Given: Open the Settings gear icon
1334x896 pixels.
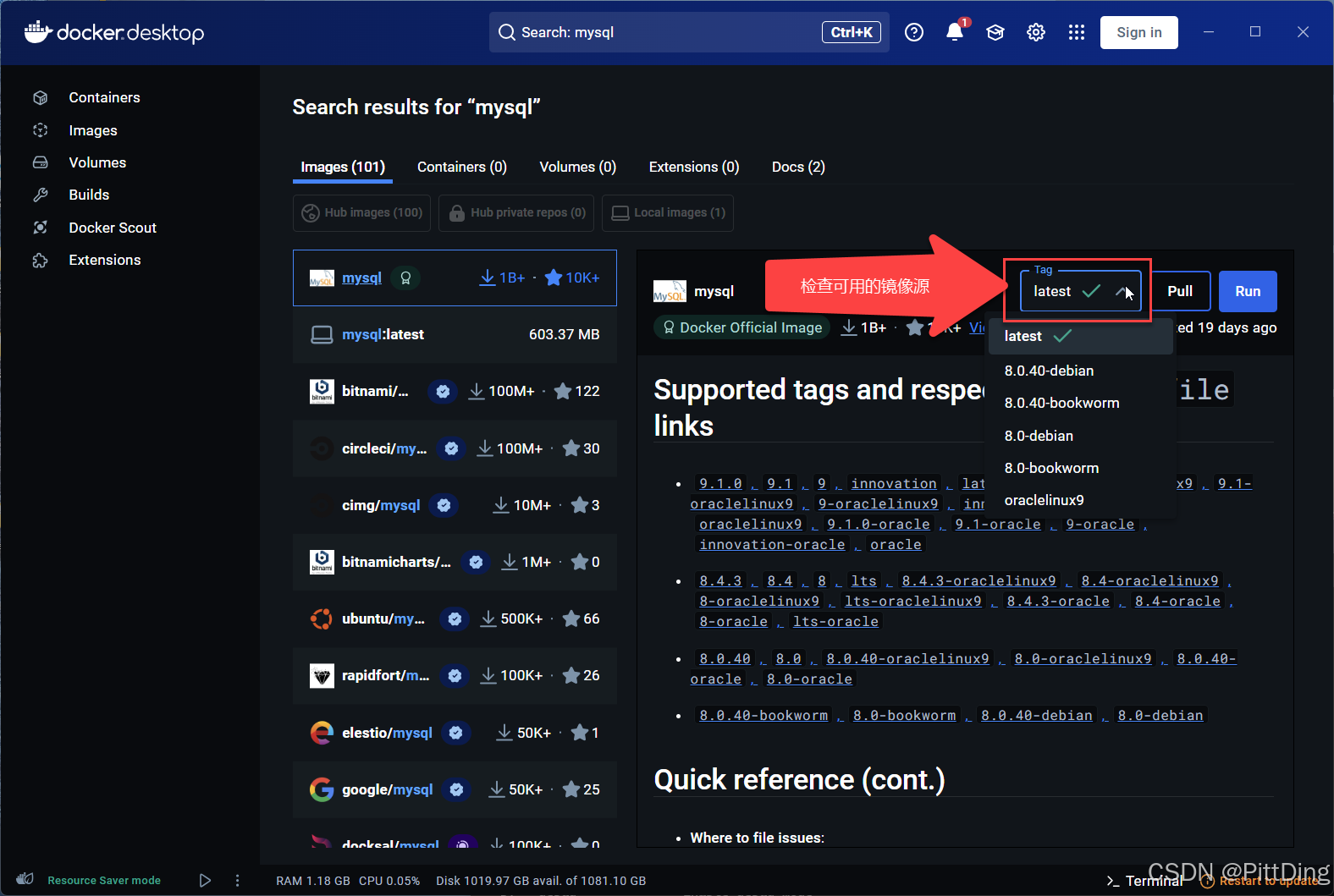Looking at the screenshot, I should click(x=1036, y=32).
